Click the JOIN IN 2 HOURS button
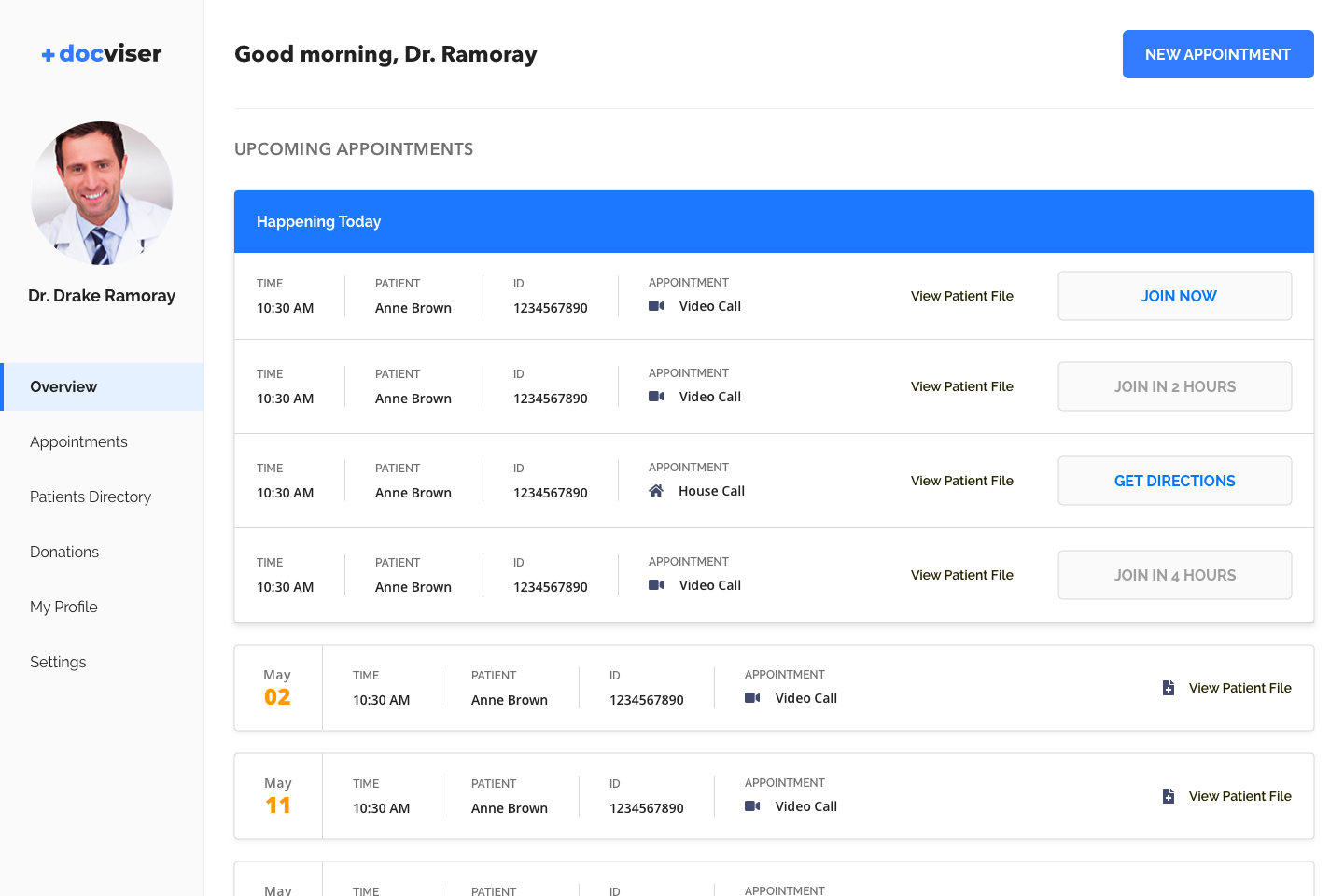Viewport: 1344px width, 896px height. [1175, 386]
